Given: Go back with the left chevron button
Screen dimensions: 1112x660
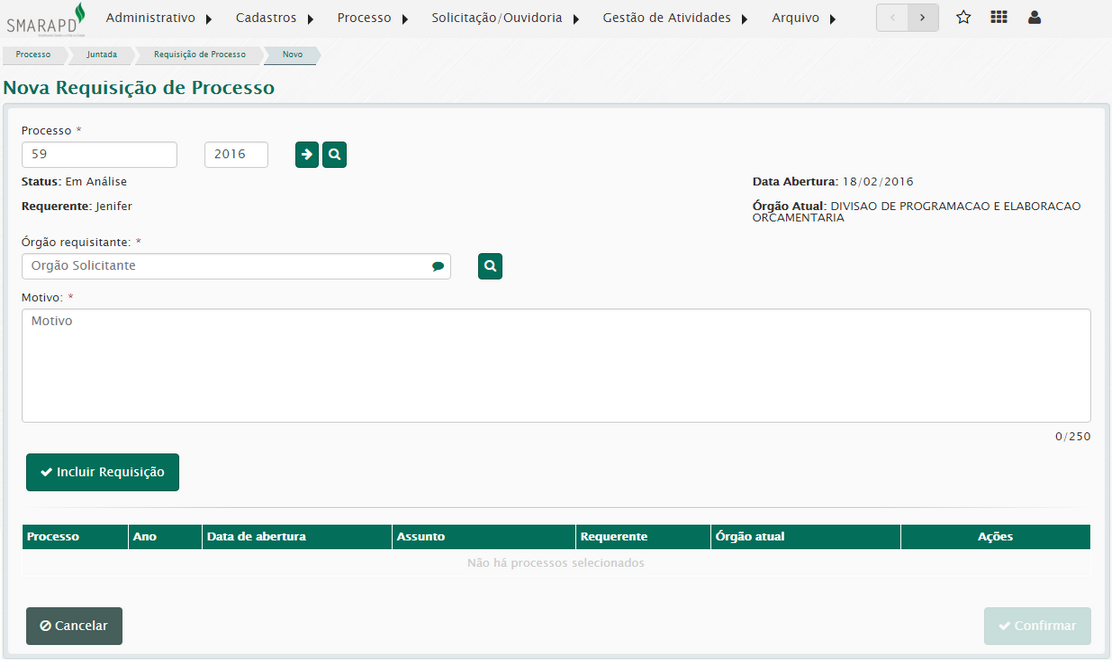Looking at the screenshot, I should (x=892, y=18).
